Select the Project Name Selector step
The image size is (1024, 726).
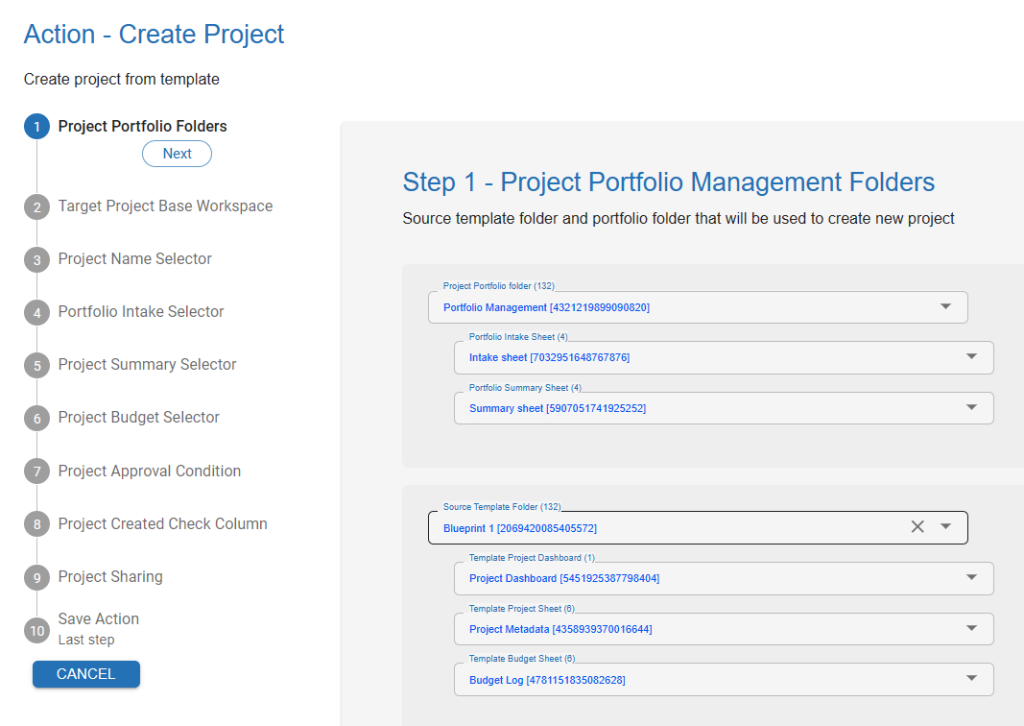point(135,259)
